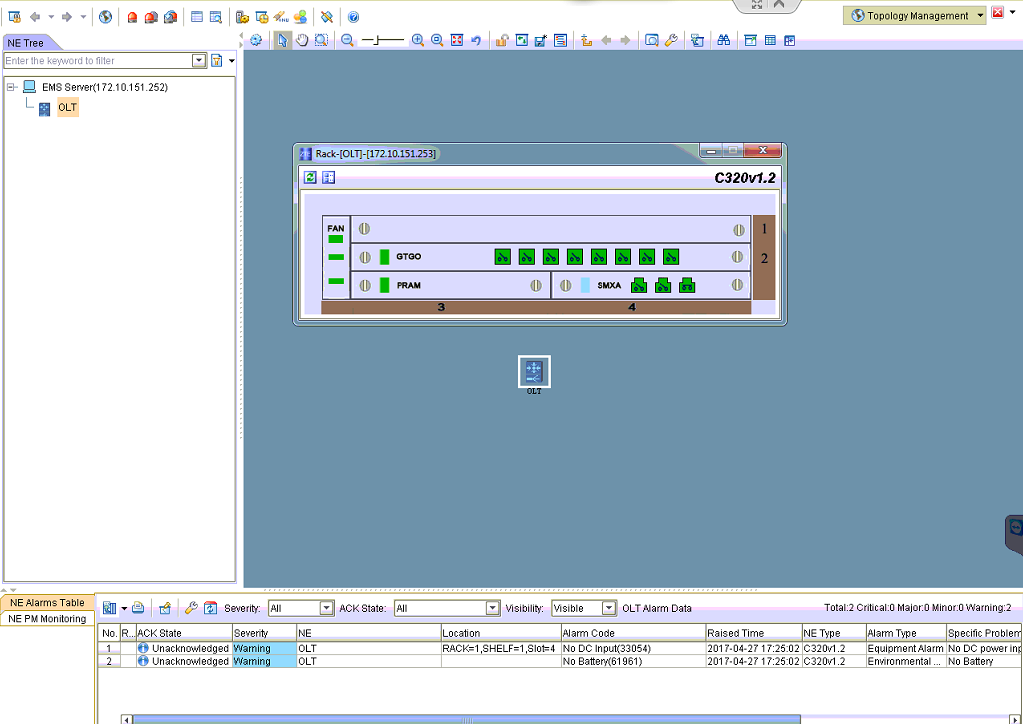The image size is (1023, 724).
Task: Click the wrench icon in alarm toolbar
Action: (191, 608)
